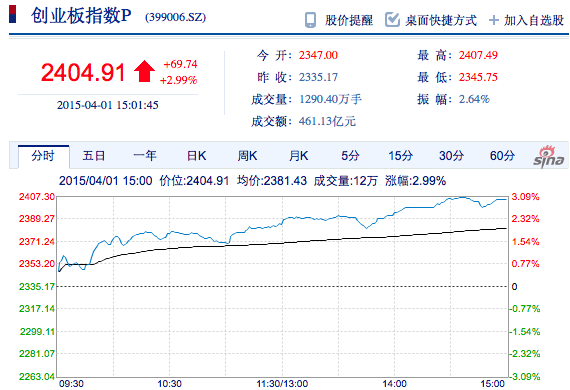Select the 分时 chart tab
The image size is (570, 390).
click(x=43, y=156)
